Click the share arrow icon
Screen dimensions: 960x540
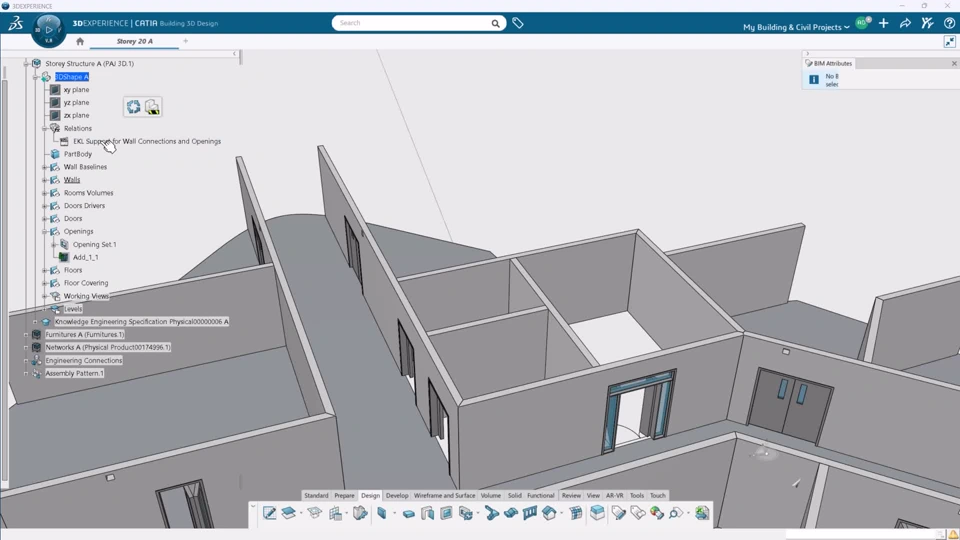(x=905, y=23)
